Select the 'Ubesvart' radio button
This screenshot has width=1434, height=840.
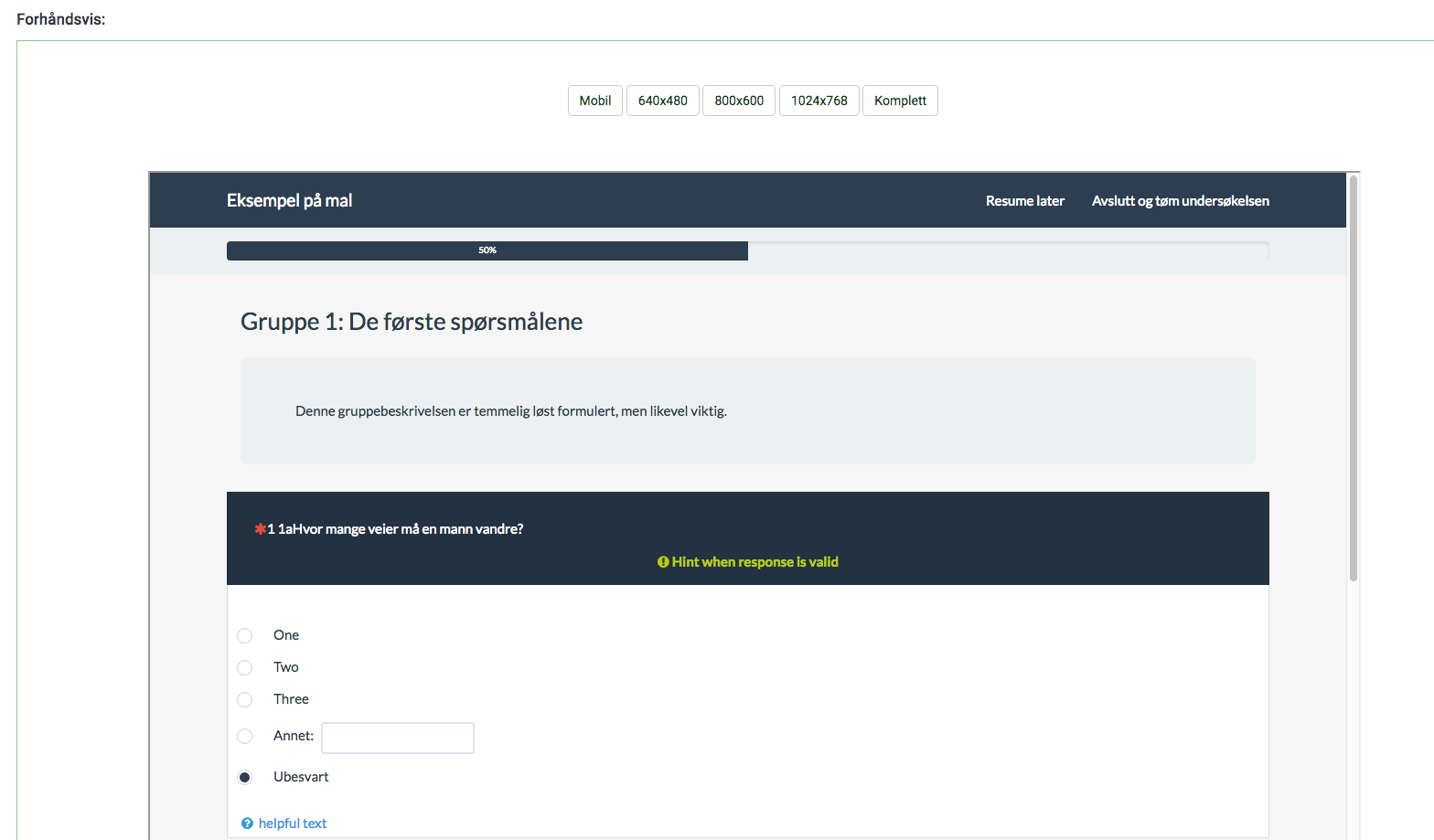tap(245, 777)
